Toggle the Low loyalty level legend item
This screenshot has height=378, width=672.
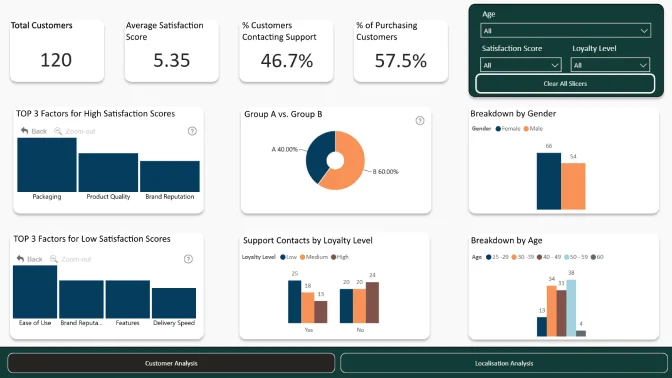[288, 257]
